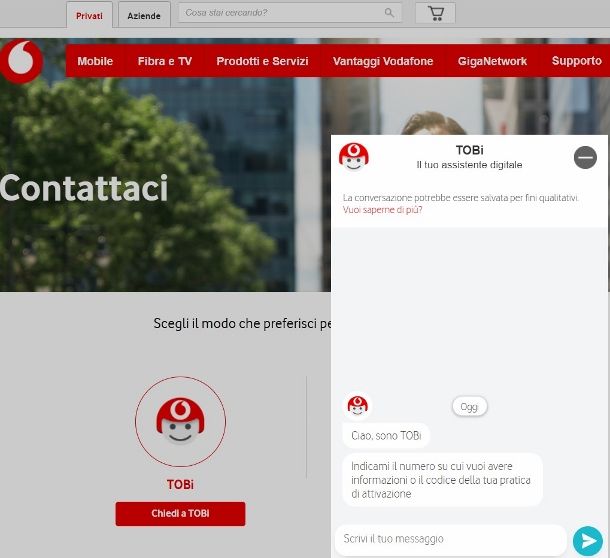Click the Vodafone logo
Viewport: 610px width, 558px height.
coord(21,61)
